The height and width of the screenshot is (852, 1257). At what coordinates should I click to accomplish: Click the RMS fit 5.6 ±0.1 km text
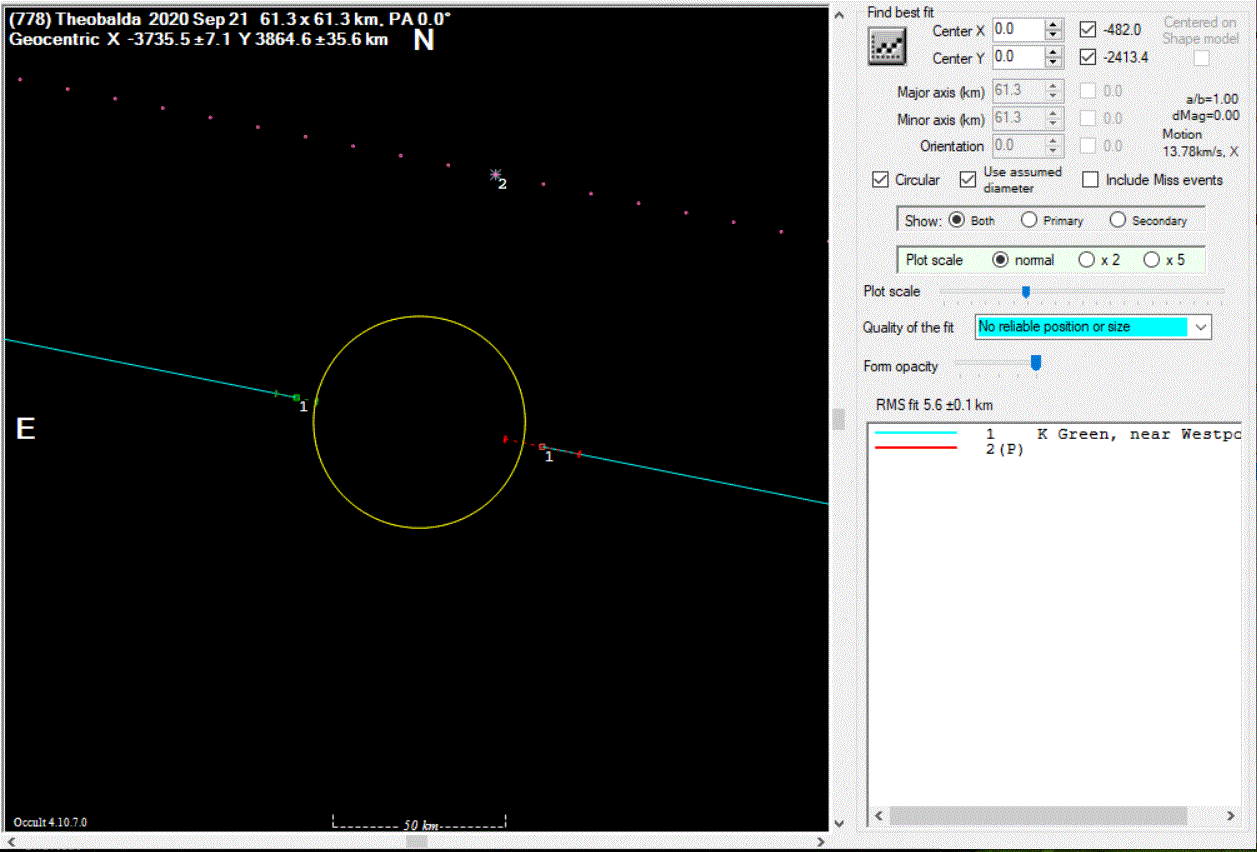pos(935,405)
